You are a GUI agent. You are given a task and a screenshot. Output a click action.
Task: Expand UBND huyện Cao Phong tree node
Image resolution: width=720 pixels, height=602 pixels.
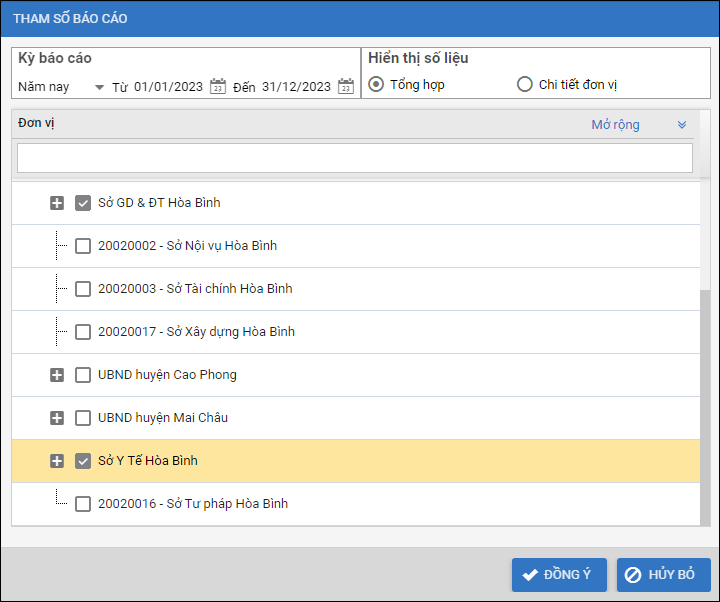(57, 375)
